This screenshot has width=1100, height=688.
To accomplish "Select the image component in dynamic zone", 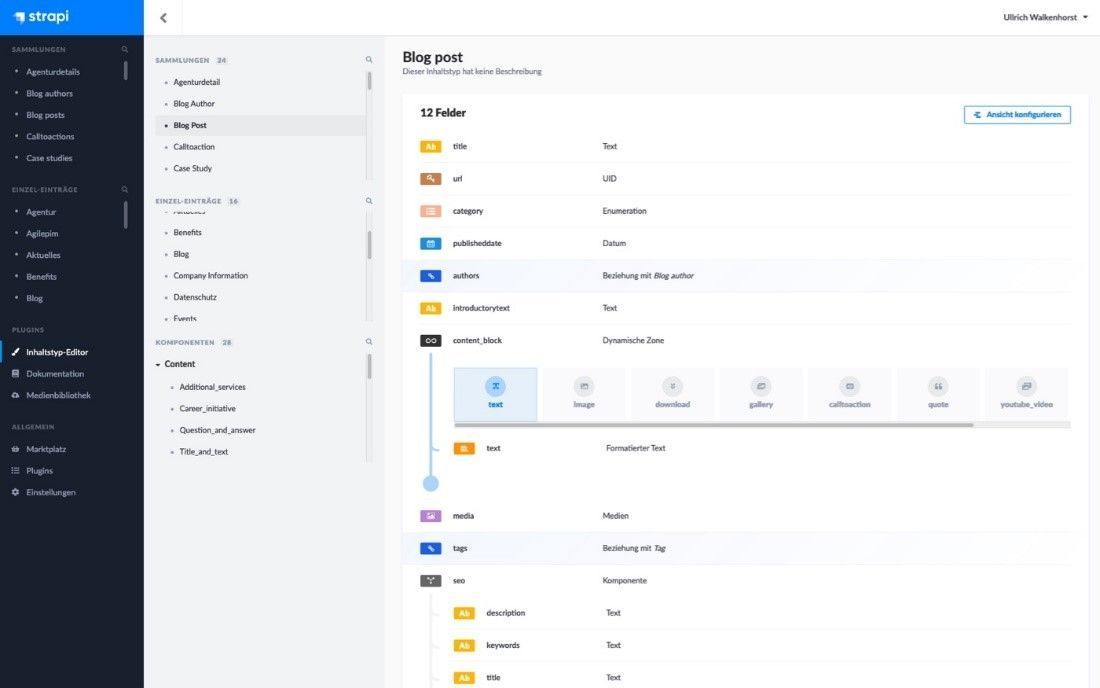I will pyautogui.click(x=583, y=392).
